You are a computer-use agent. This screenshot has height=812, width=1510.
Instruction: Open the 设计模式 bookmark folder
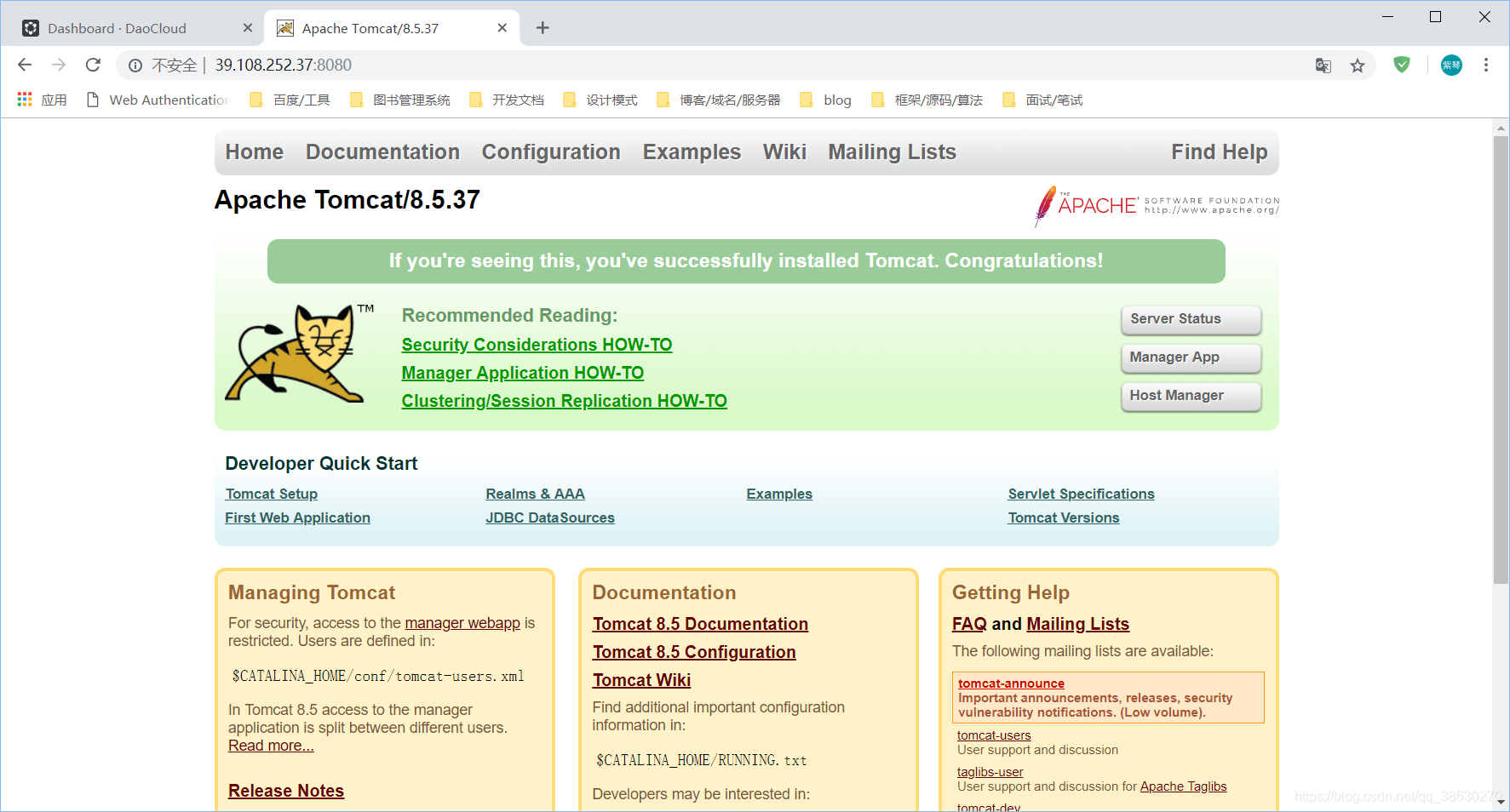600,100
